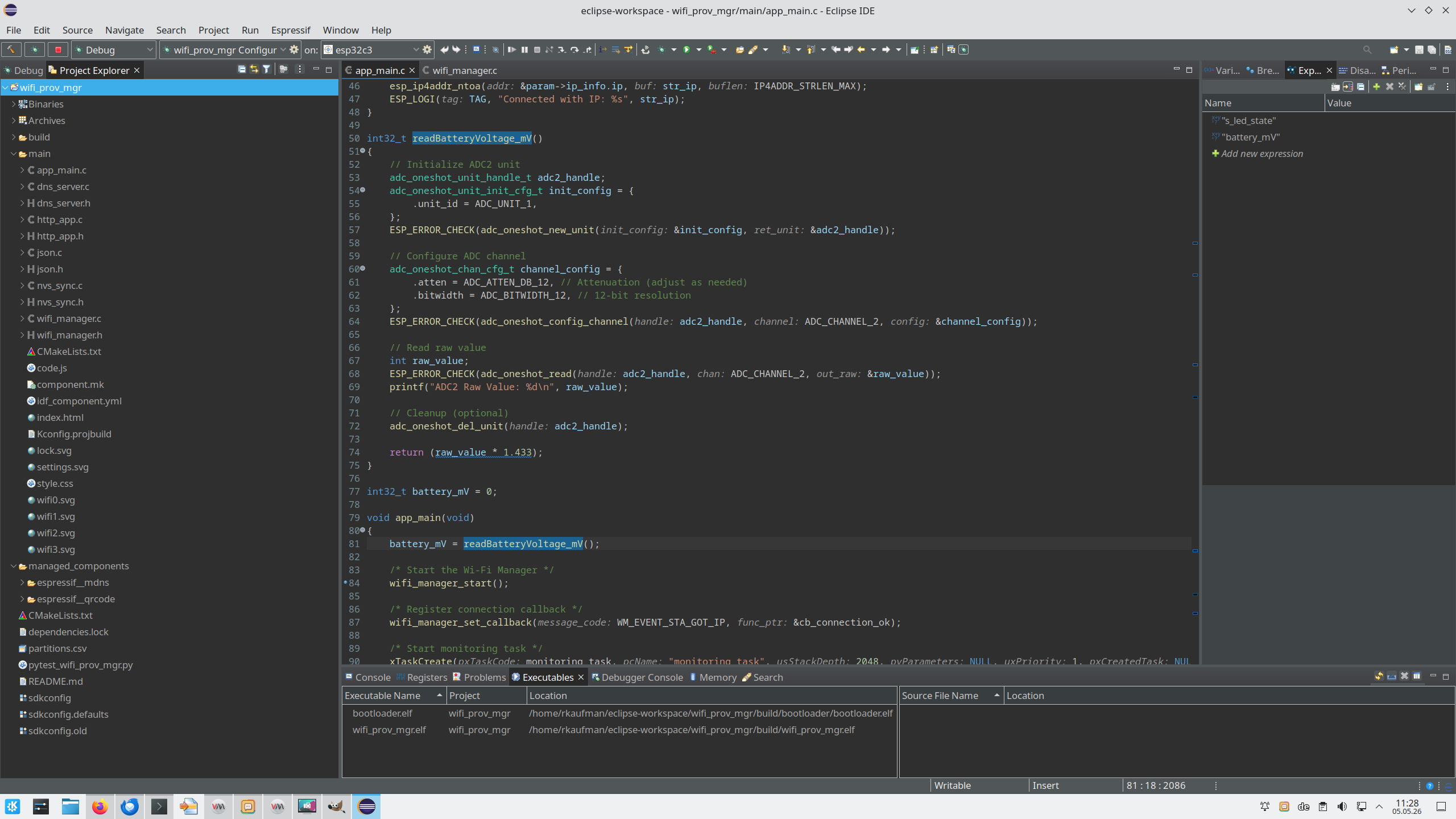Image resolution: width=1456 pixels, height=819 pixels.
Task: Select sdkconfig.defaults in the project tree
Action: [68, 714]
